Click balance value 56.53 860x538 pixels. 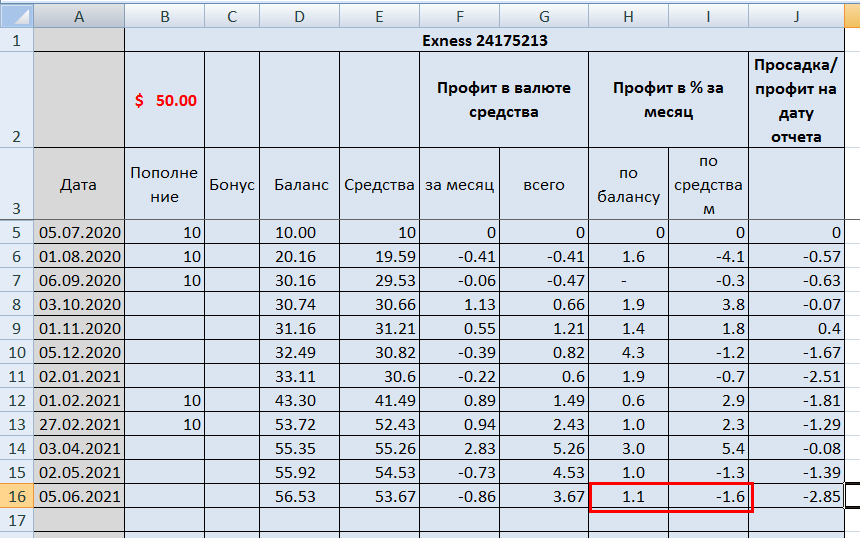(x=299, y=496)
